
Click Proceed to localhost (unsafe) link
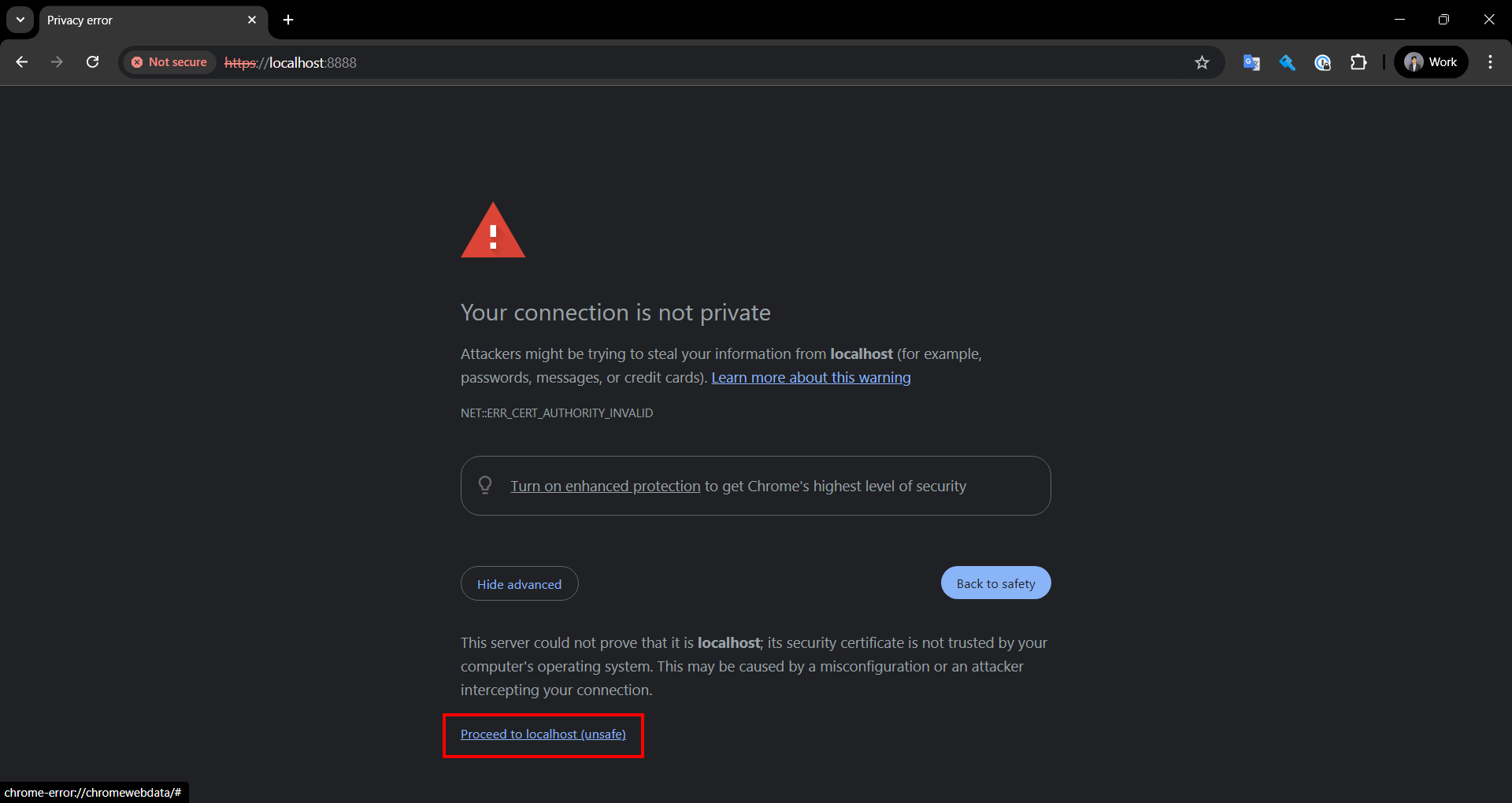tap(543, 735)
